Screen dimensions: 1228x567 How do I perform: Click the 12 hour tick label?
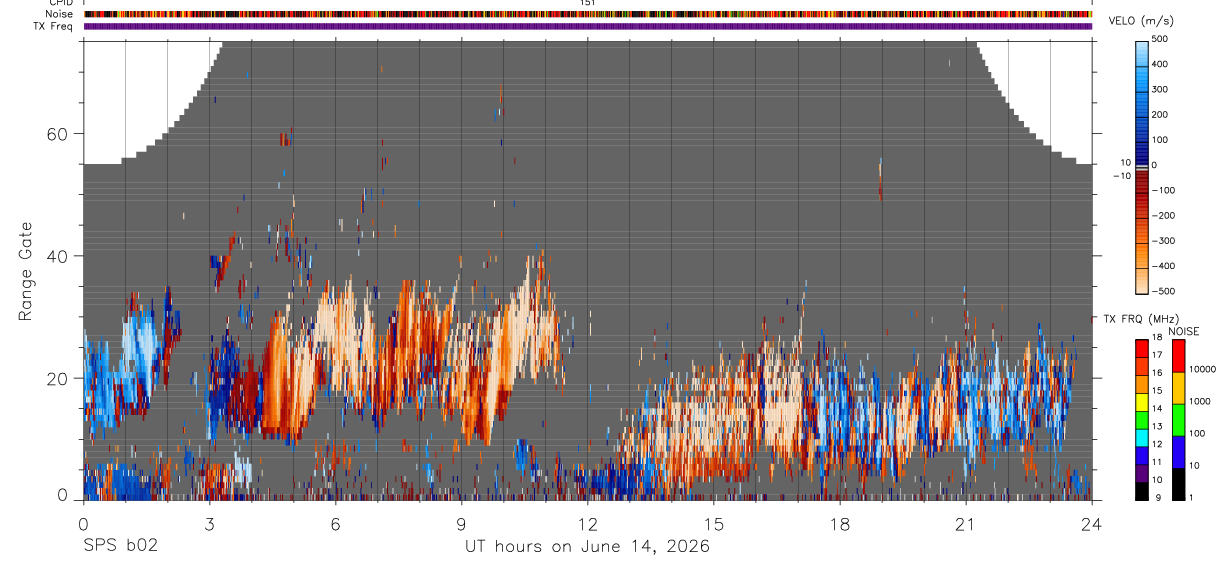point(587,523)
